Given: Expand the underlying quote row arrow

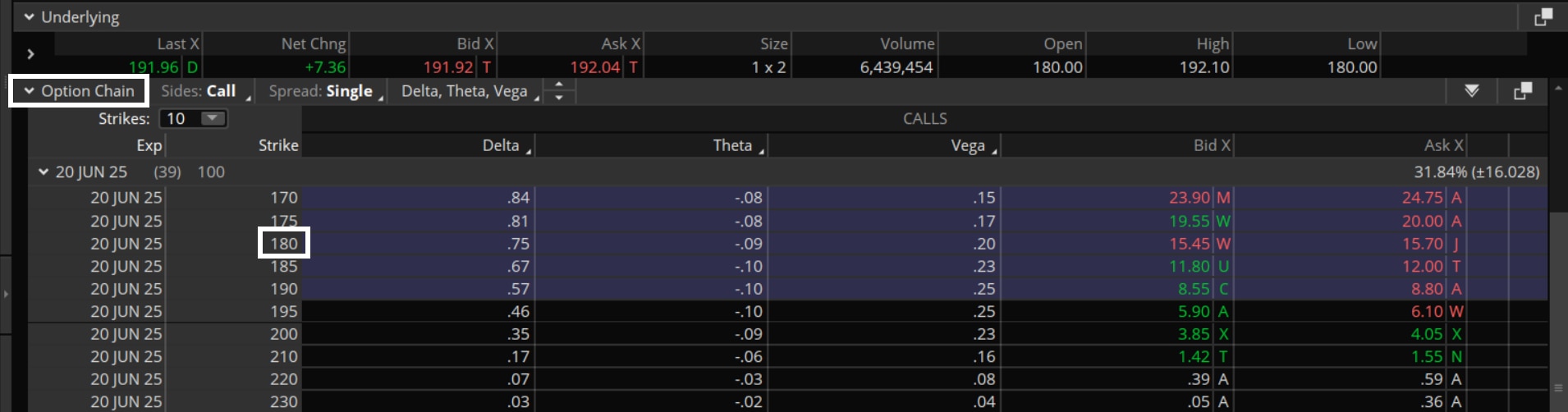Looking at the screenshot, I should [30, 54].
